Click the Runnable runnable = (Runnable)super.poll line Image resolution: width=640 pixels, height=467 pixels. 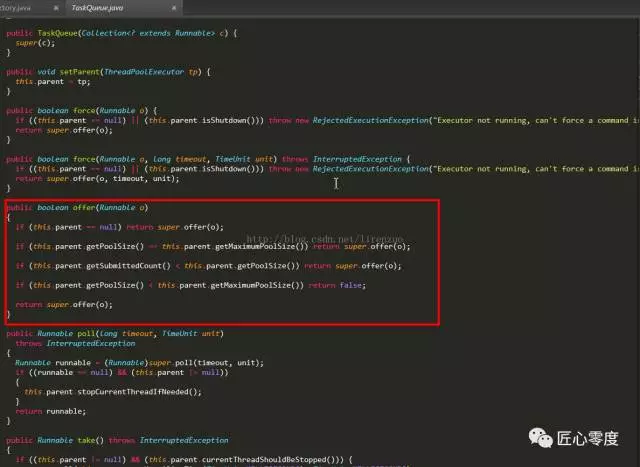click(x=140, y=363)
